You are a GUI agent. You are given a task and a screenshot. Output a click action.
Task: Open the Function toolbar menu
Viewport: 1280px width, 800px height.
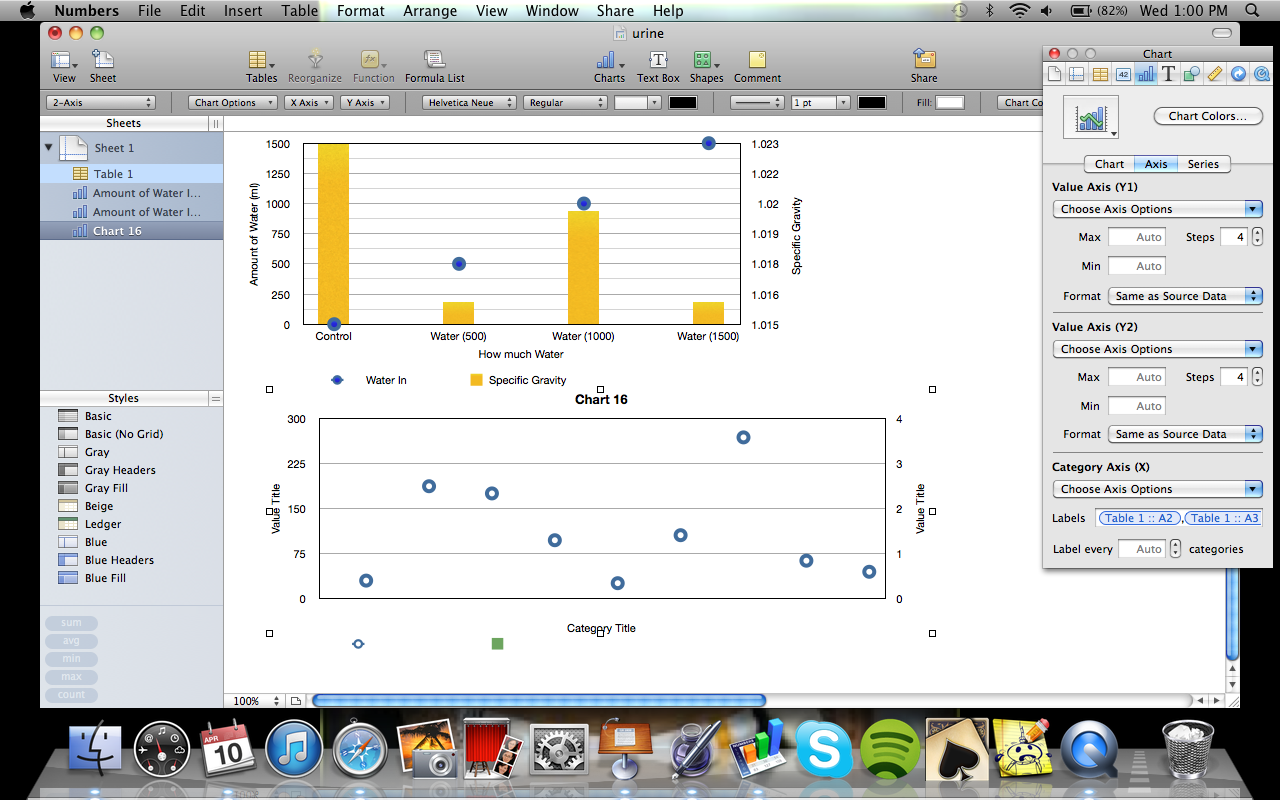[373, 66]
